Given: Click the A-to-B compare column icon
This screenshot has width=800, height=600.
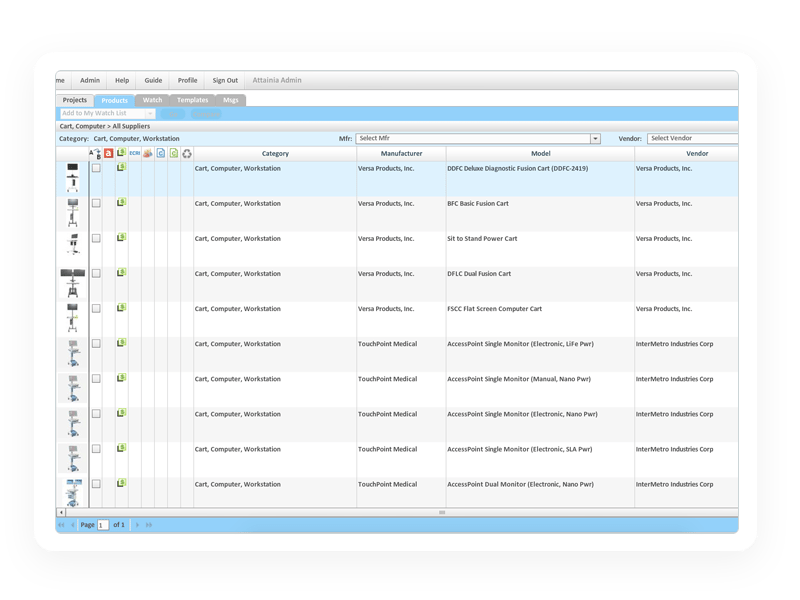Looking at the screenshot, I should pyautogui.click(x=95, y=154).
